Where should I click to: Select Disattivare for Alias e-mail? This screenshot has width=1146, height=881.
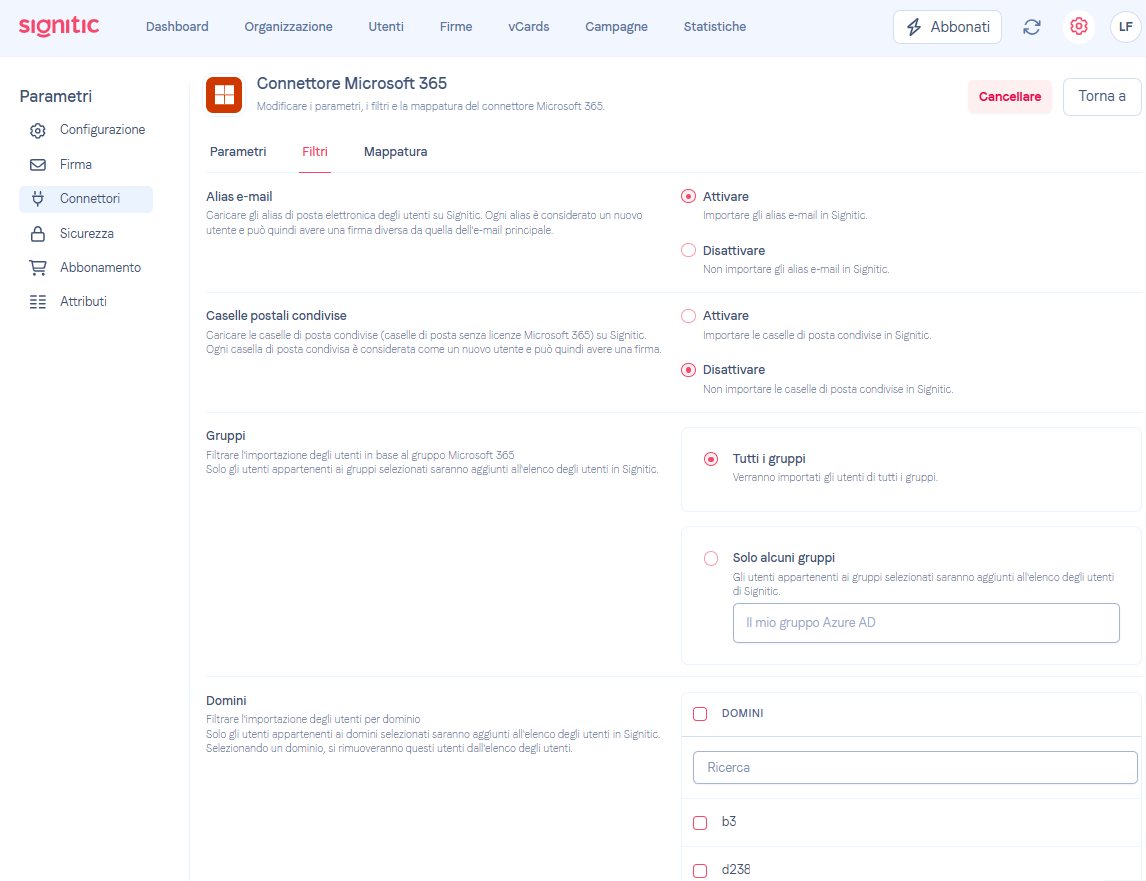[688, 250]
